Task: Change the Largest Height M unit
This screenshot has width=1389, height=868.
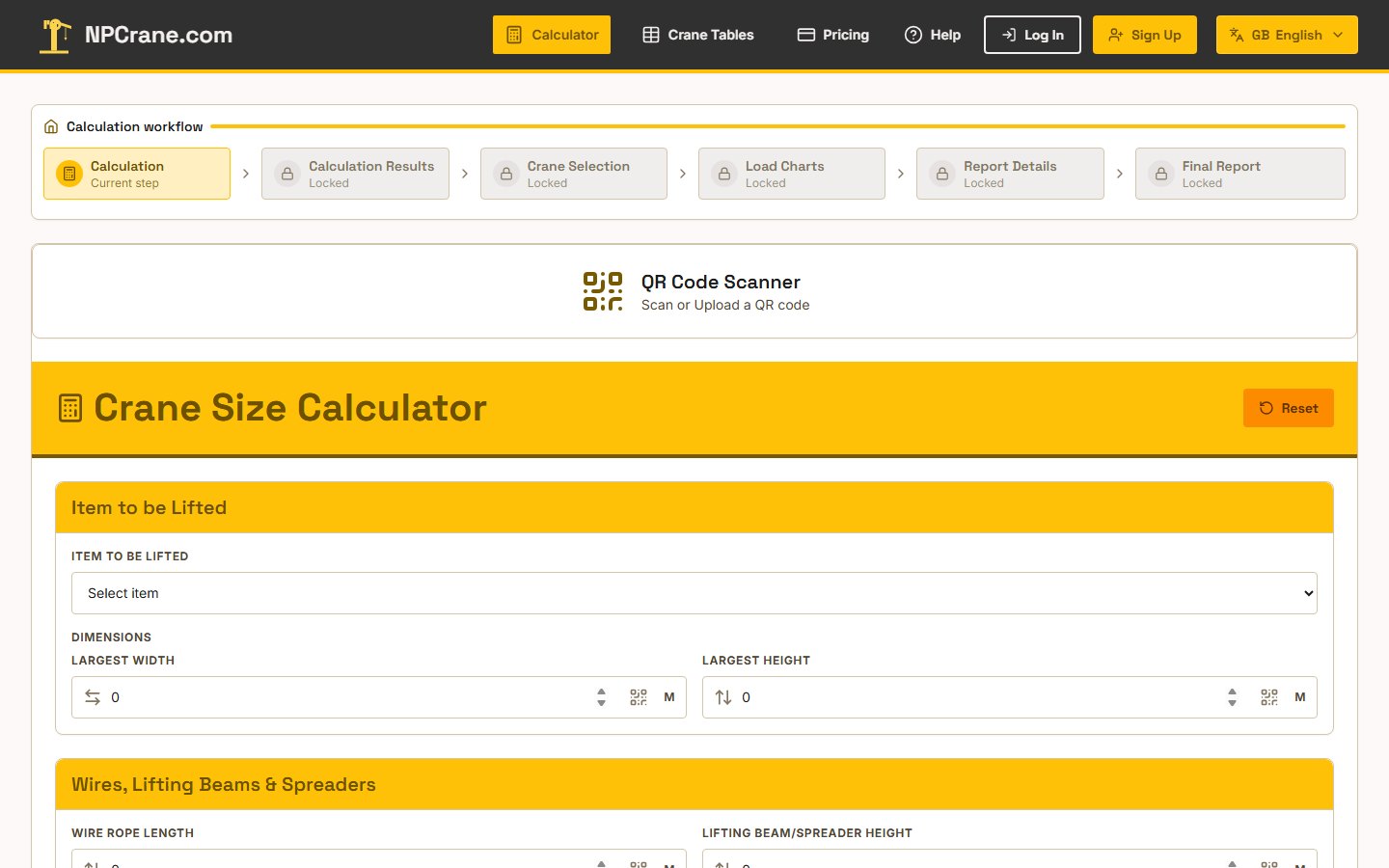Action: [1300, 697]
